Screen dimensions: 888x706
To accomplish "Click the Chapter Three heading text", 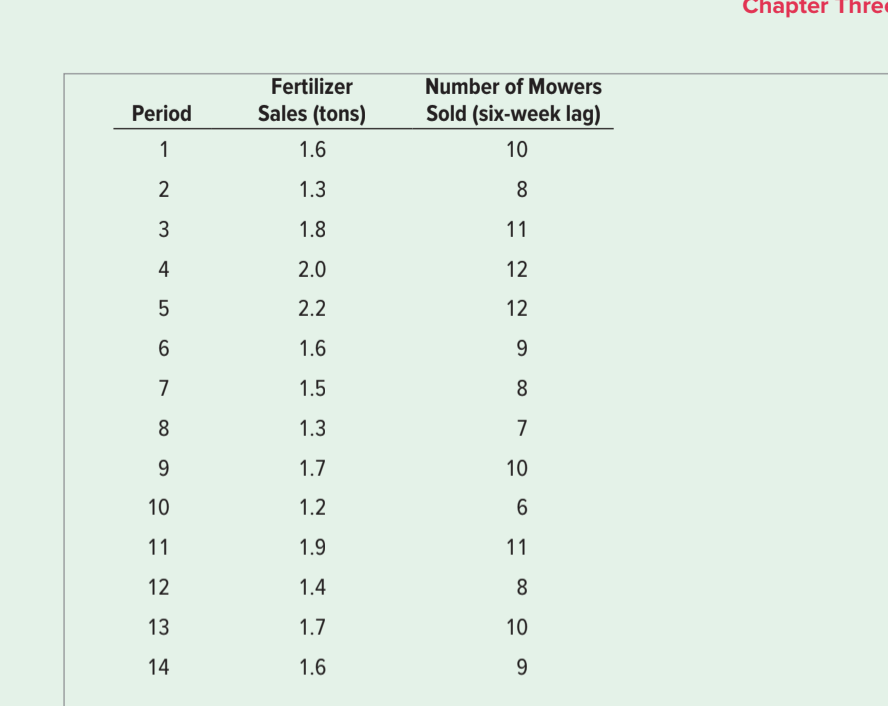I will [815, 7].
